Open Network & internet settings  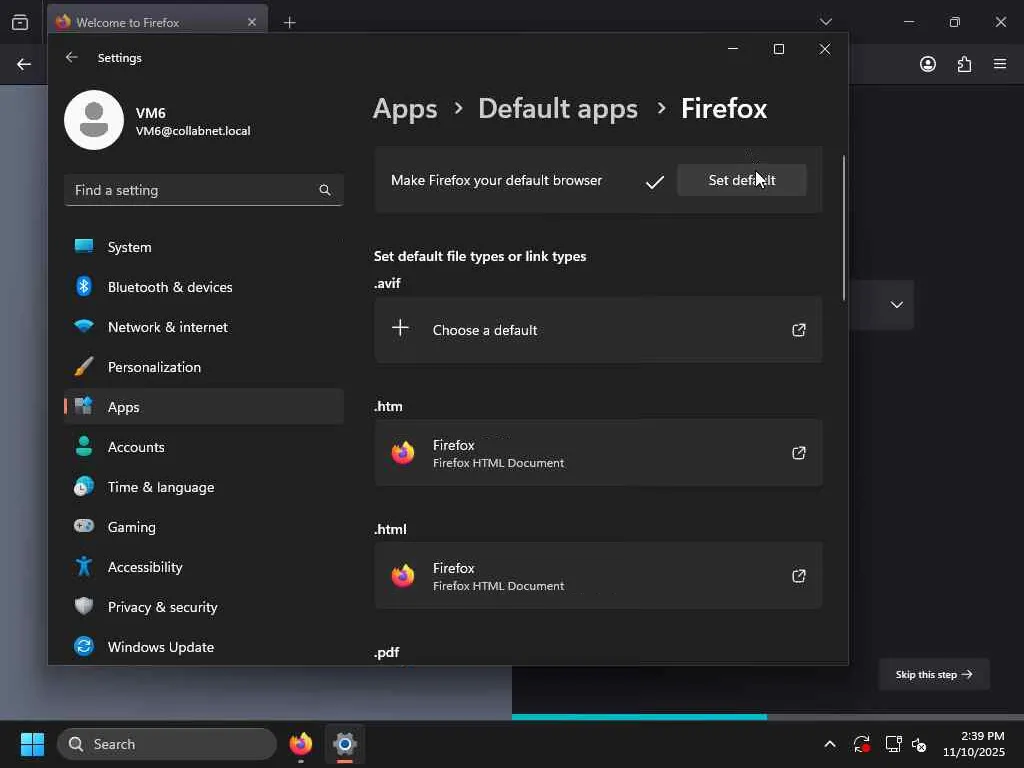click(204, 327)
